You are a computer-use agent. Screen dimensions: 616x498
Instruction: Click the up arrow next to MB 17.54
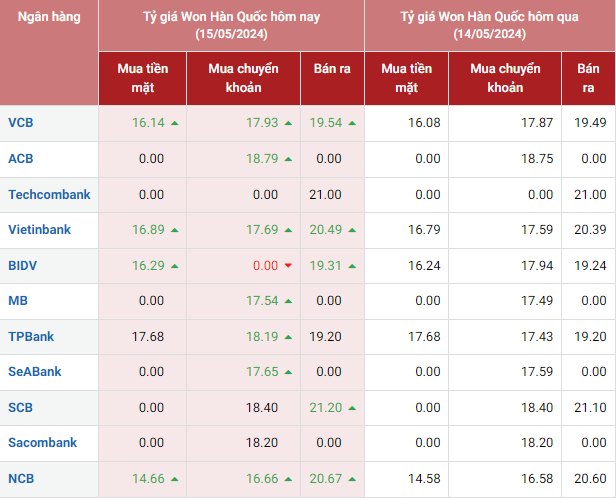[288, 301]
